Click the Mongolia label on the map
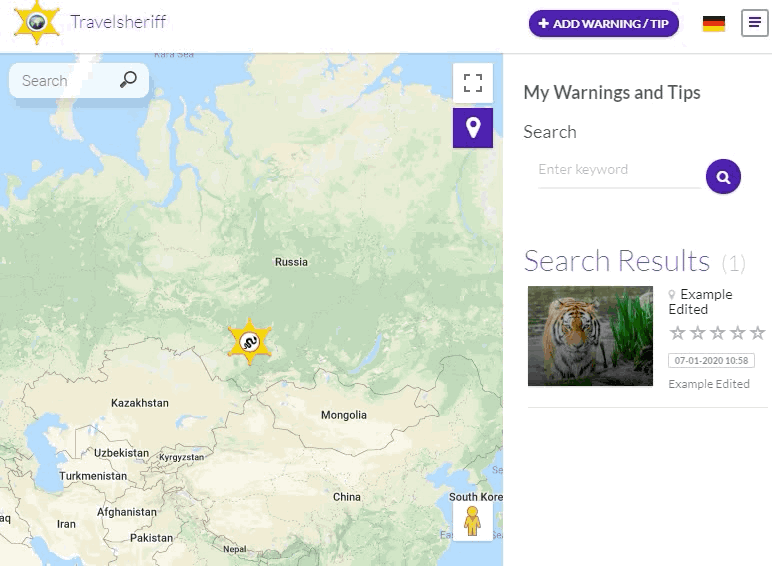772x566 pixels. click(344, 415)
